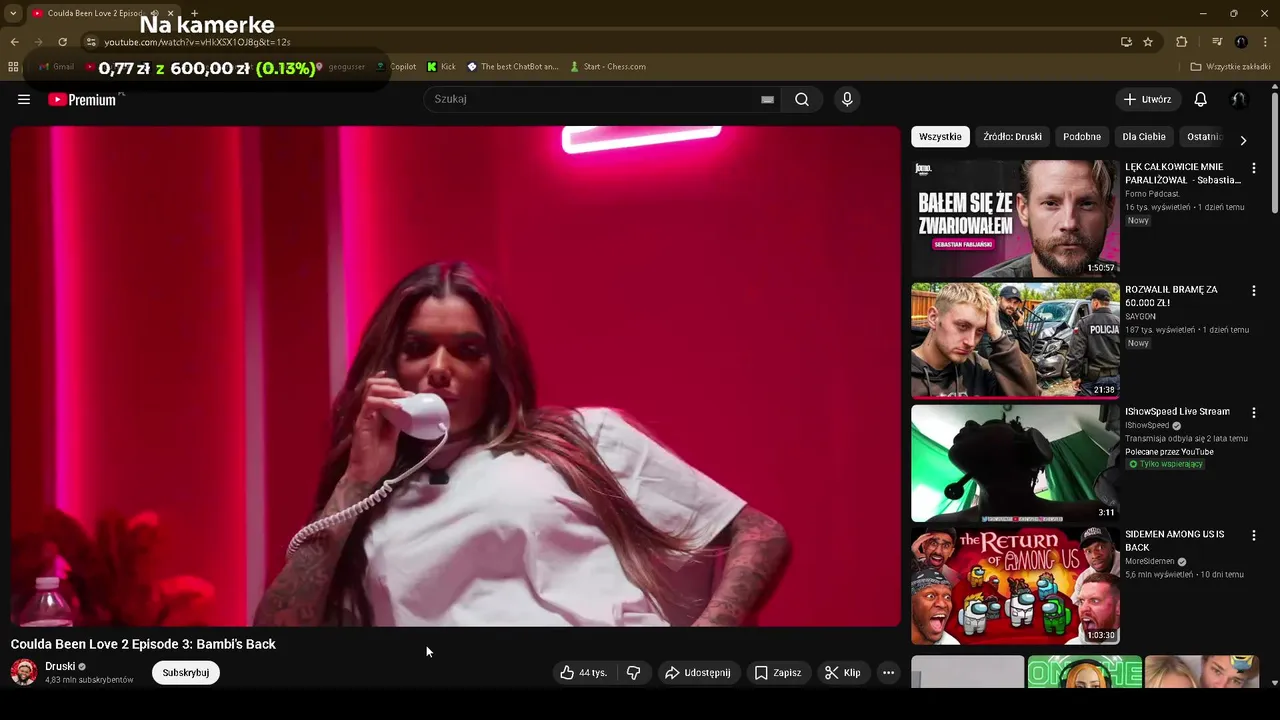Viewport: 1280px width, 720px height.
Task: Like the video with 44 tys. thumbs up
Action: (x=584, y=673)
